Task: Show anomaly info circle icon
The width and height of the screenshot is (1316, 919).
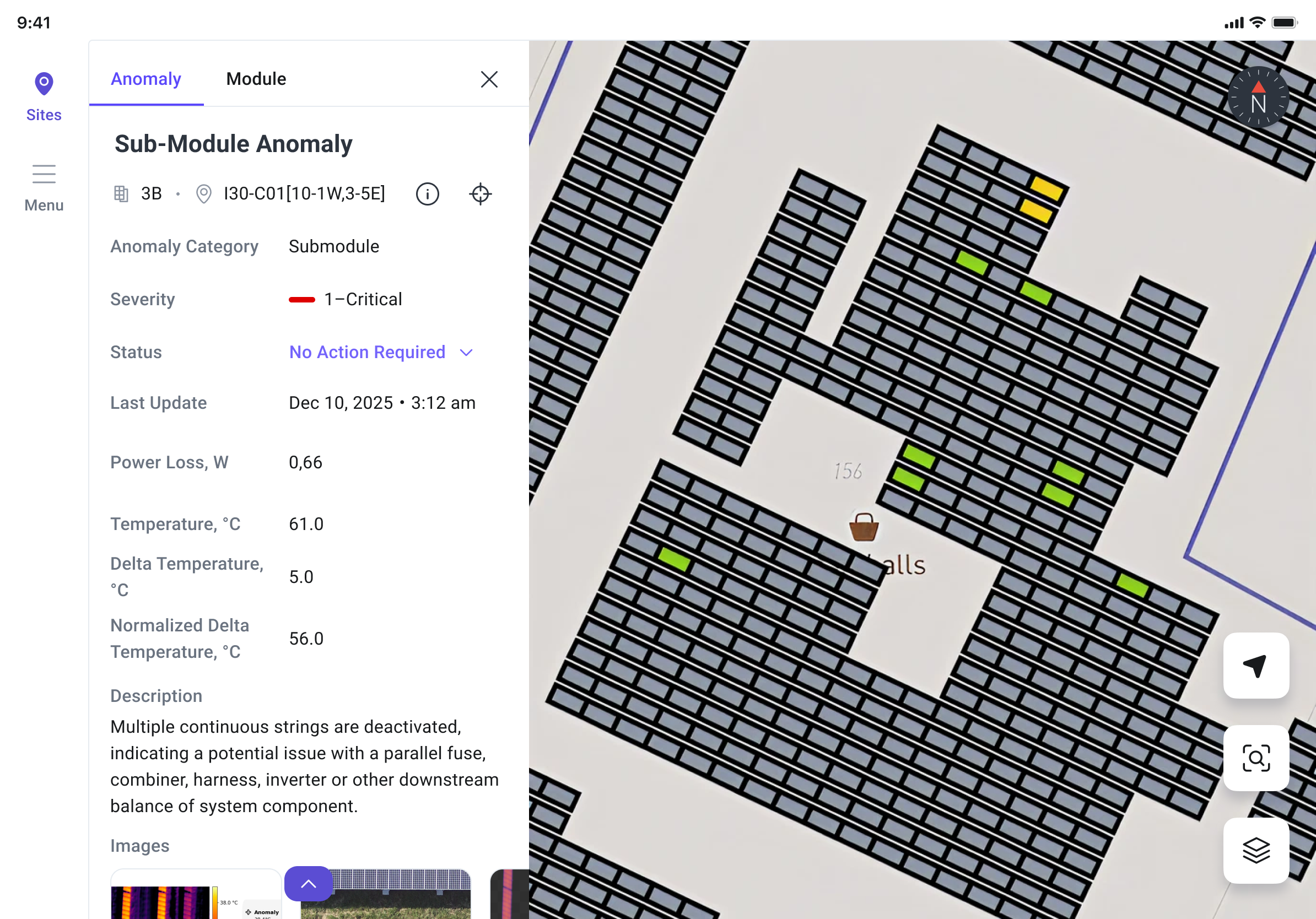Action: (427, 193)
